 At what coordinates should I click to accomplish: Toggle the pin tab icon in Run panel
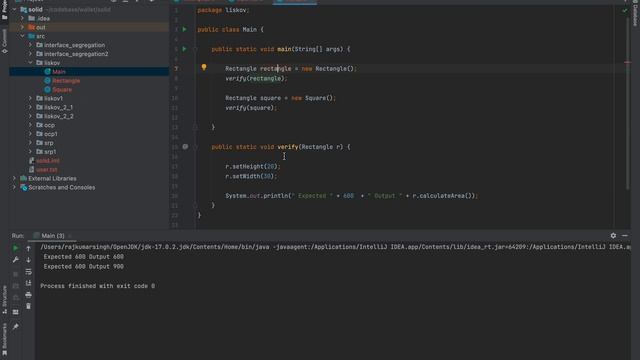(16, 327)
